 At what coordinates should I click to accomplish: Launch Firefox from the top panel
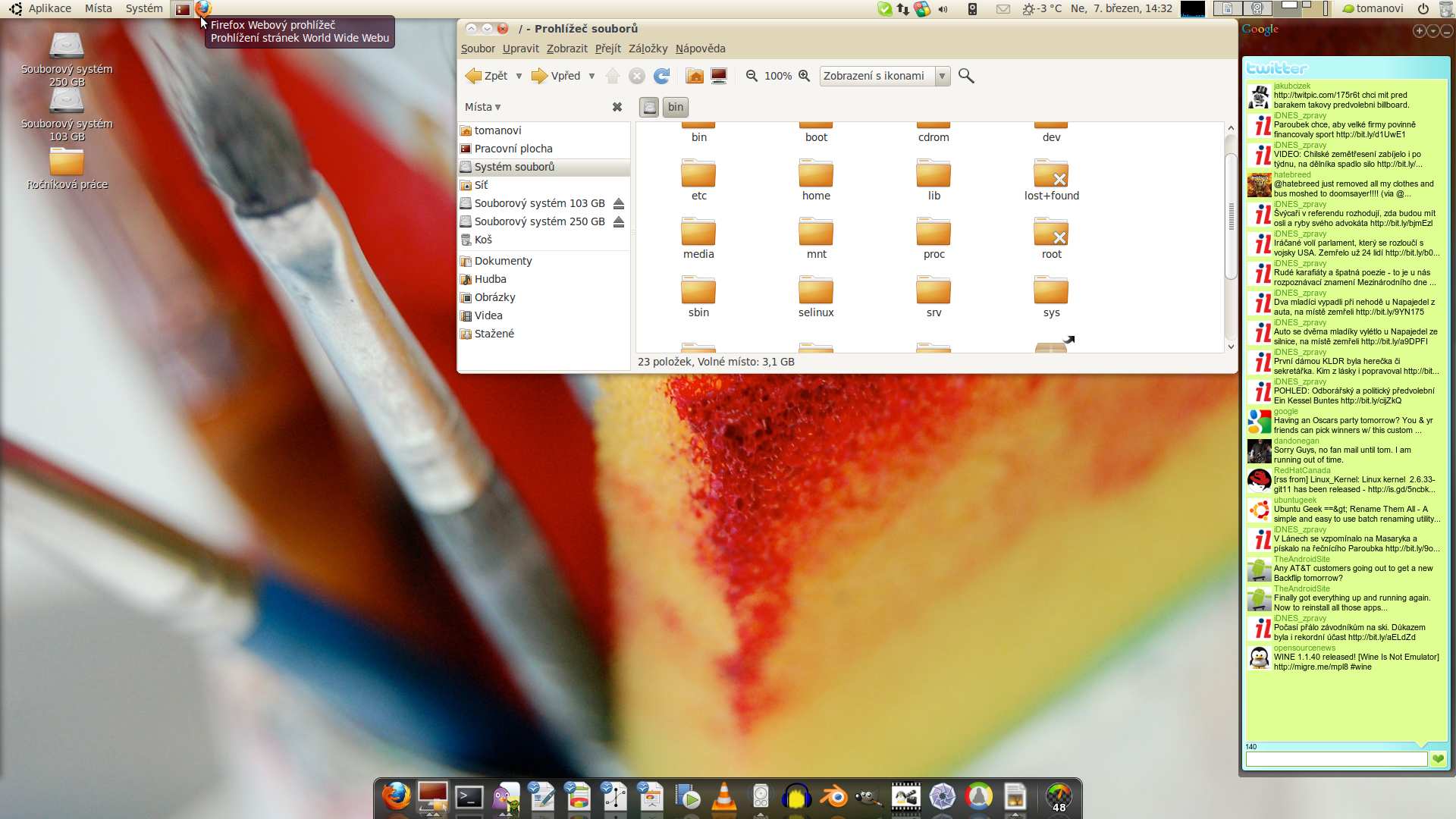click(x=203, y=9)
